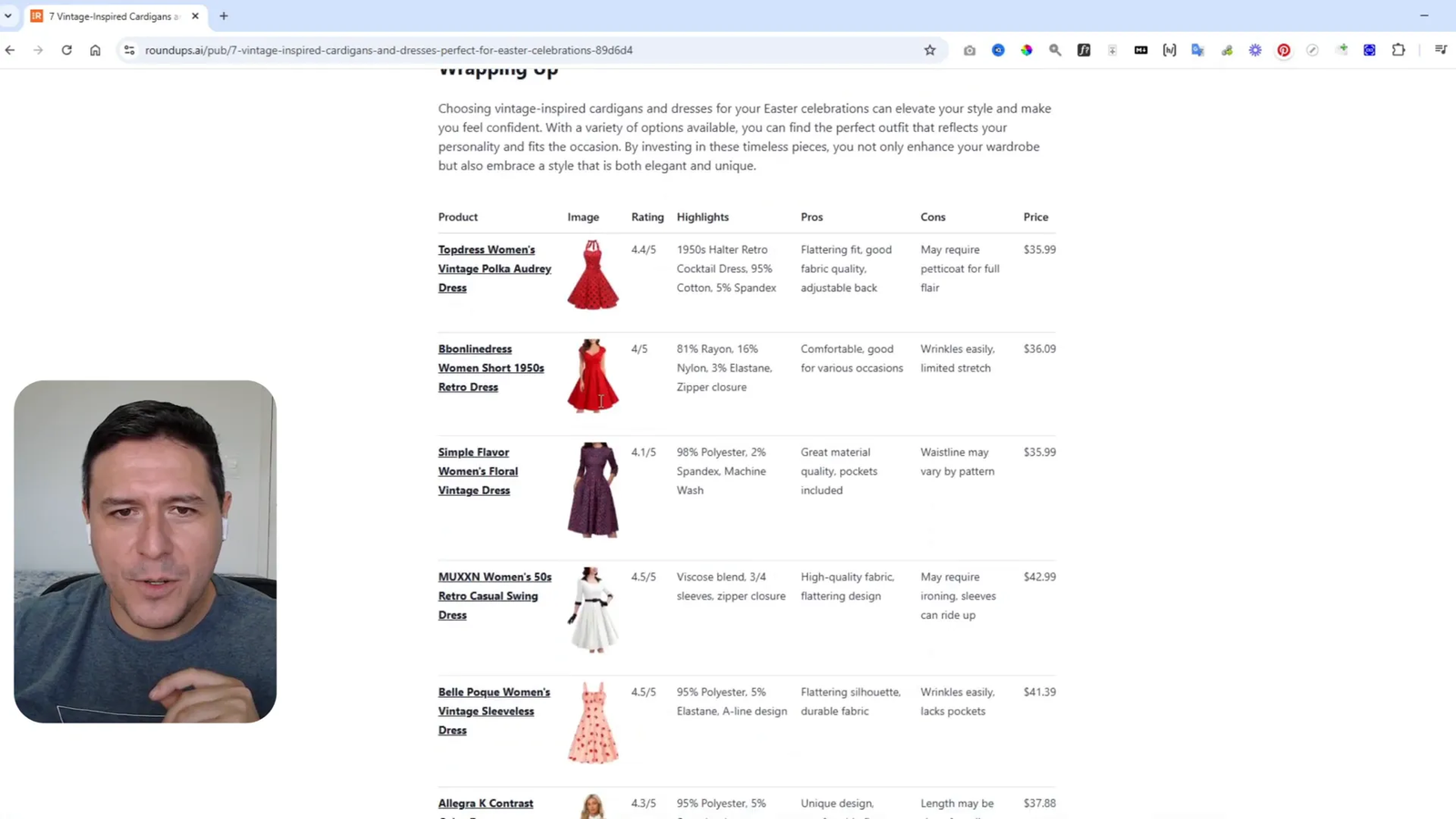Screen dimensions: 1456x819
Task: Open the Belle Poque Vintage Sleeveless Dress link
Action: (x=493, y=711)
